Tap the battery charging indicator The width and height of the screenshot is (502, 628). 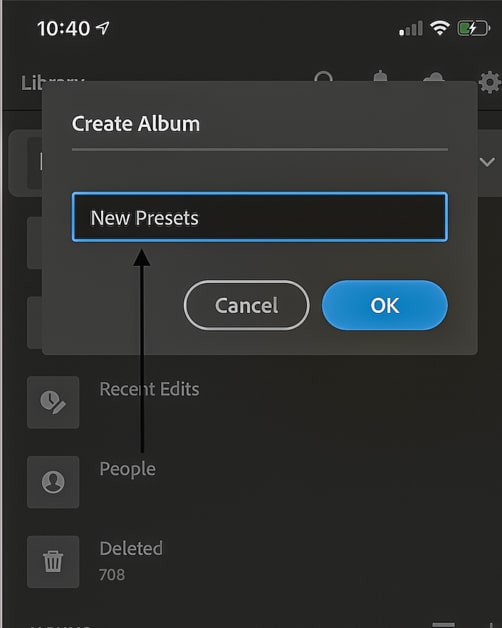(474, 28)
